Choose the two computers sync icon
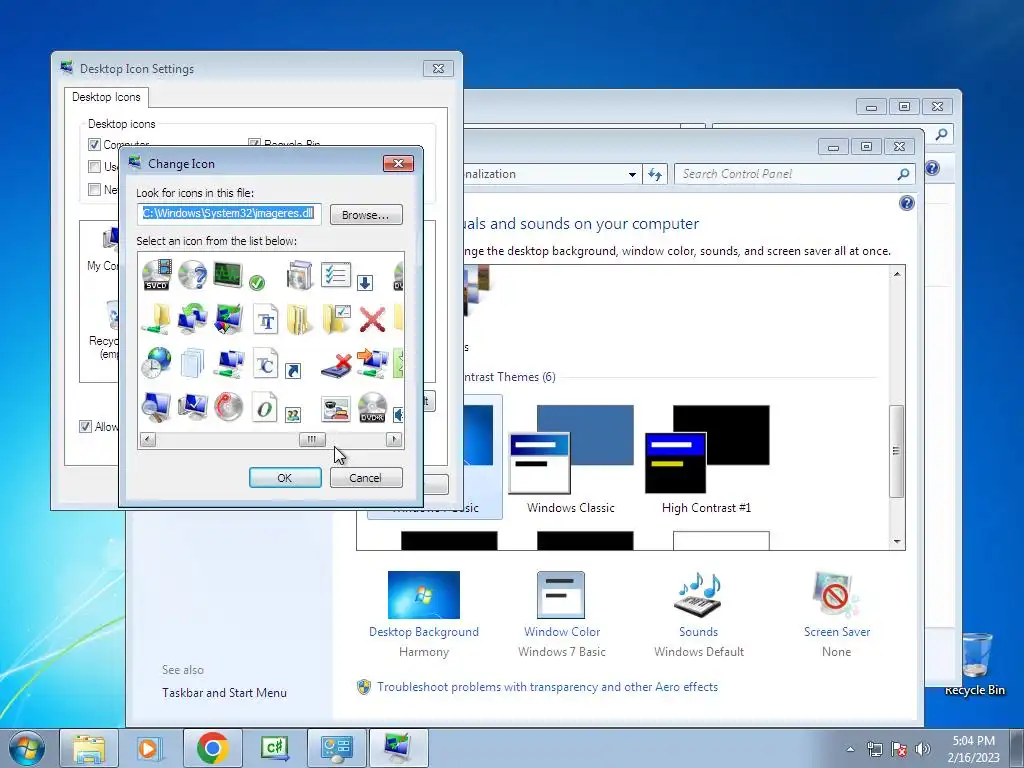Image resolution: width=1024 pixels, height=768 pixels. 193,319
